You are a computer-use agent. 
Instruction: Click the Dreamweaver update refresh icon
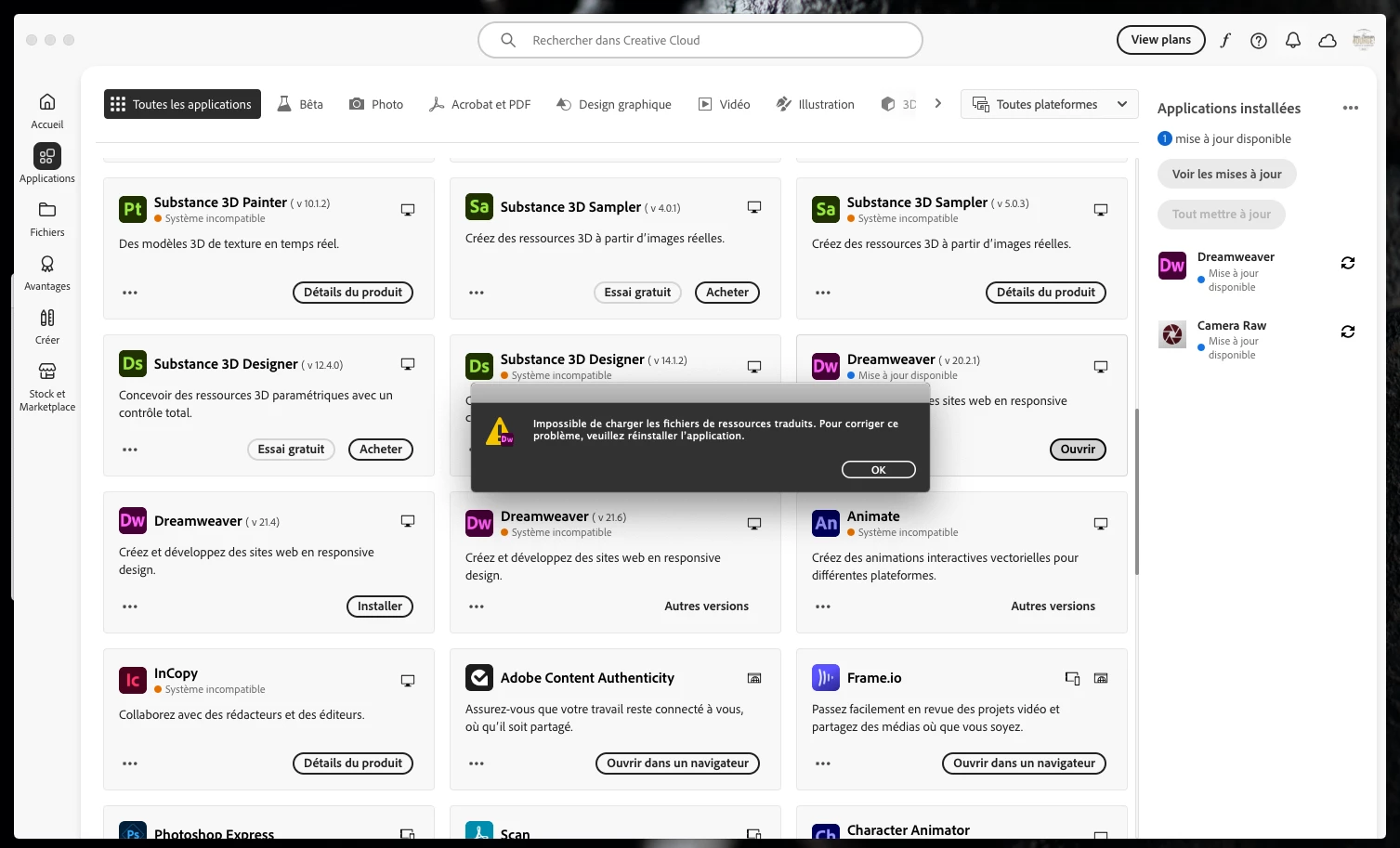pyautogui.click(x=1348, y=263)
